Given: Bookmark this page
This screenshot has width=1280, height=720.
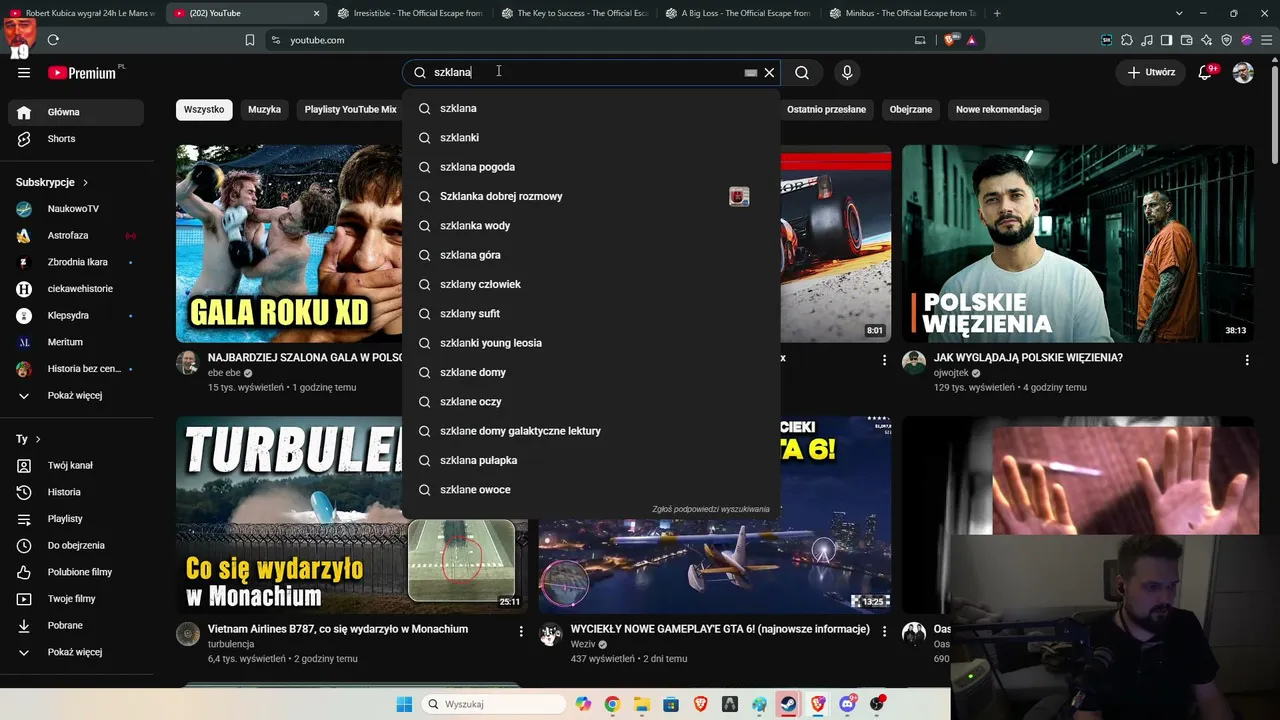Looking at the screenshot, I should (x=250, y=40).
